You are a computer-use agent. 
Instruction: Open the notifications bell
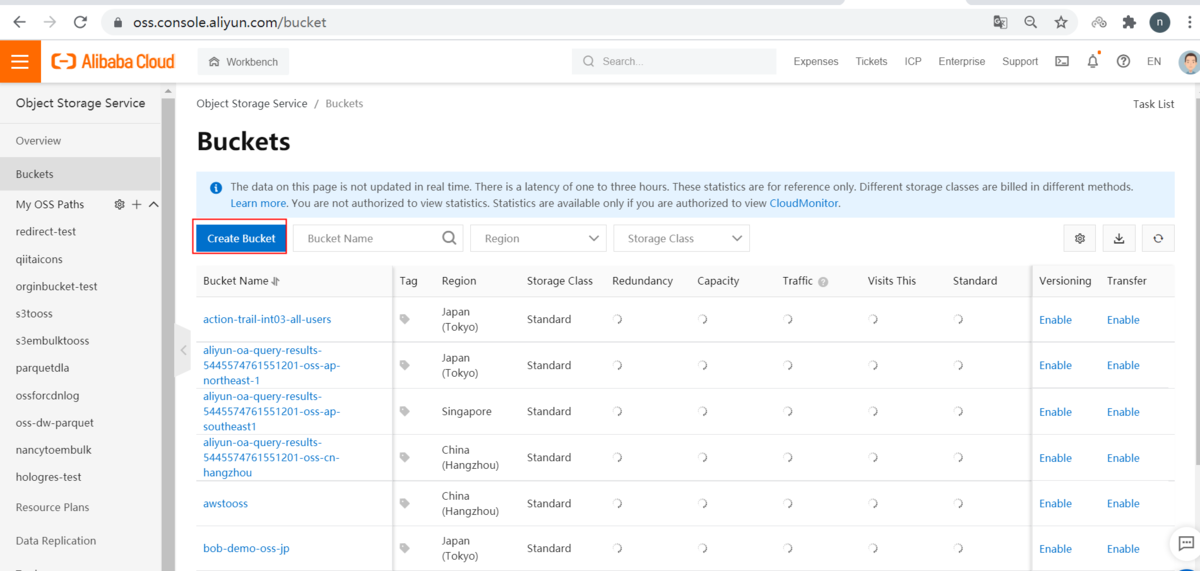(1093, 62)
